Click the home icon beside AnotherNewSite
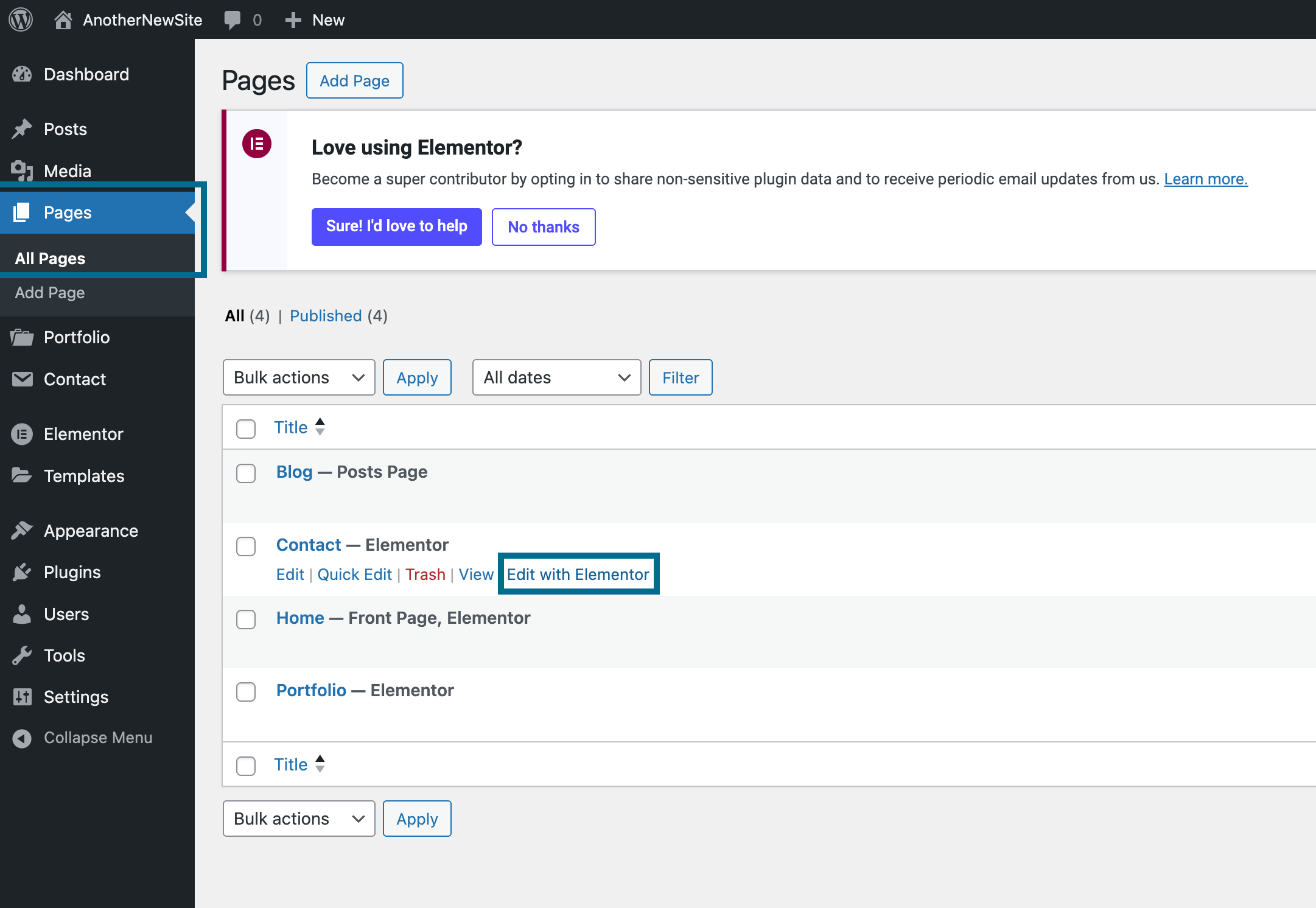This screenshot has width=1316, height=908. [x=63, y=20]
